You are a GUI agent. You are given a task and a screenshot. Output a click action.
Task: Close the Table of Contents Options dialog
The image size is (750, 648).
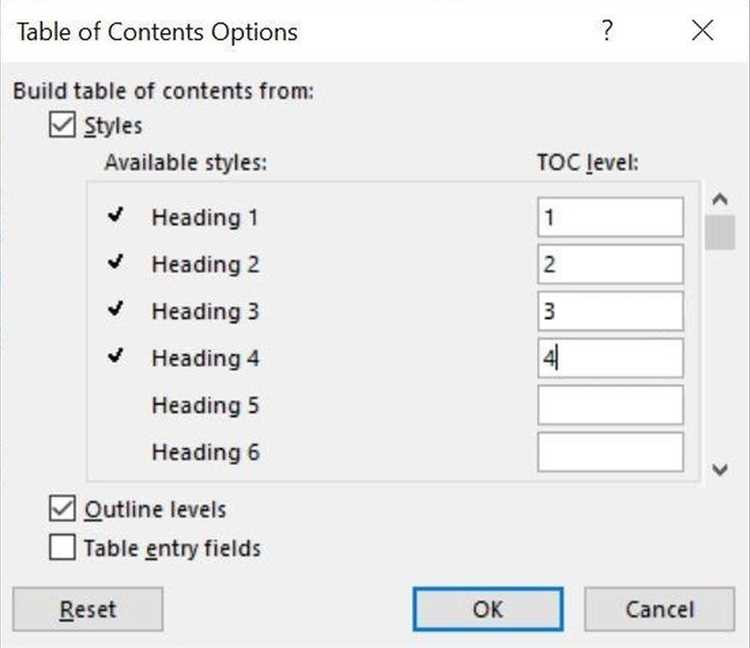pos(703,31)
